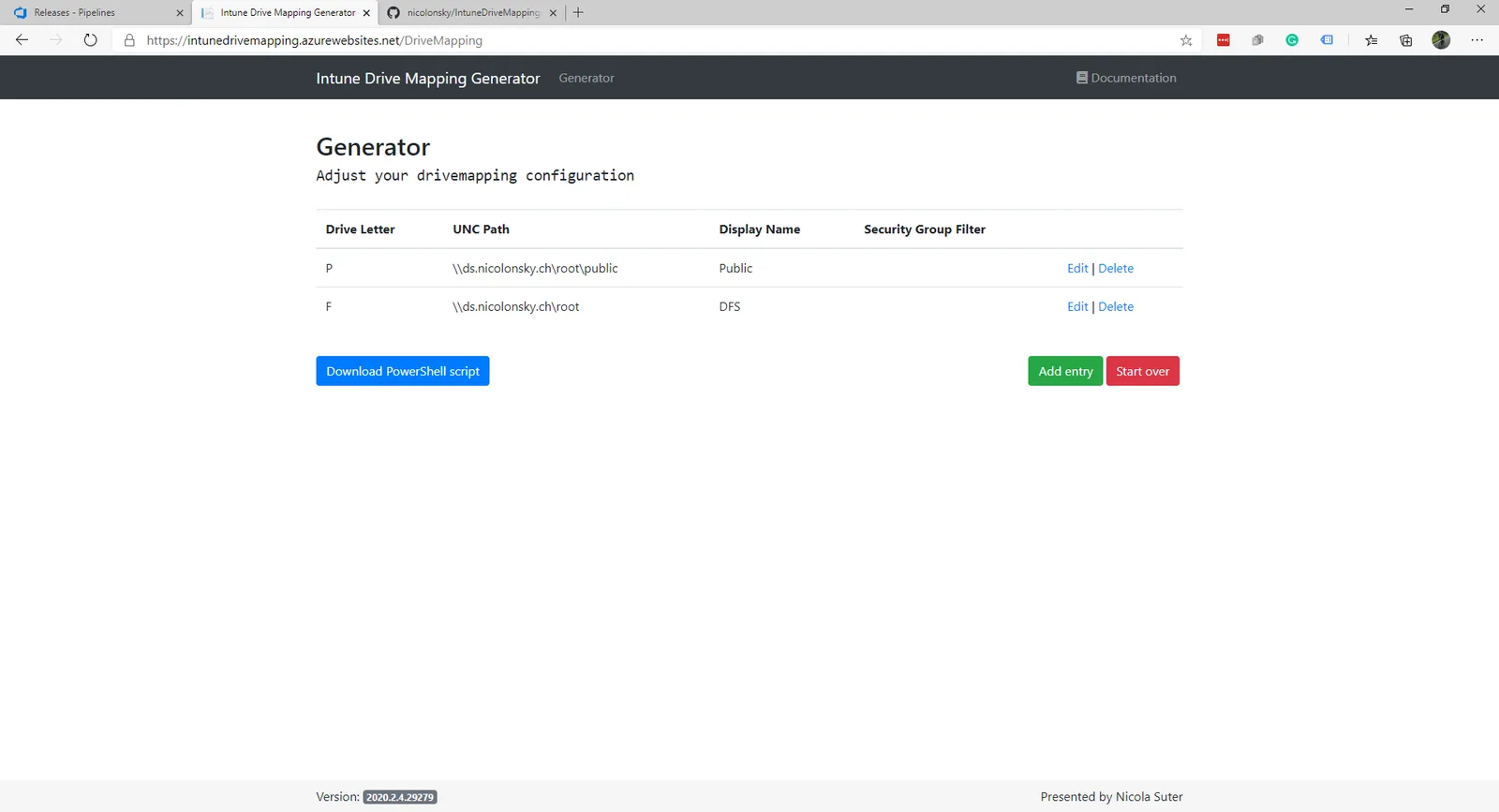1499x812 pixels.
Task: Restore down the browser window
Action: click(x=1445, y=9)
